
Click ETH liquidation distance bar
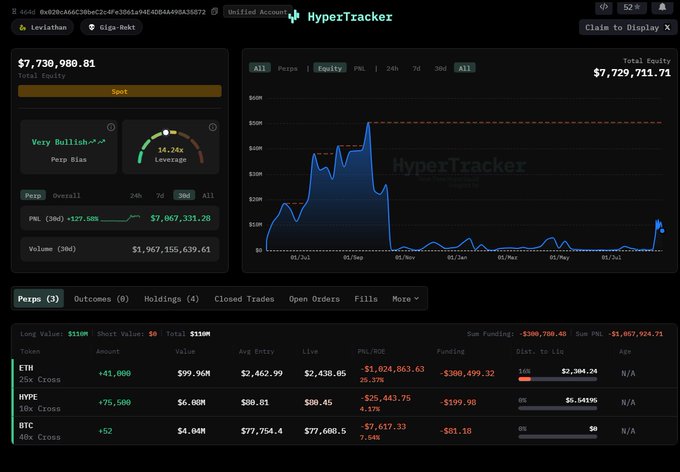point(558,379)
